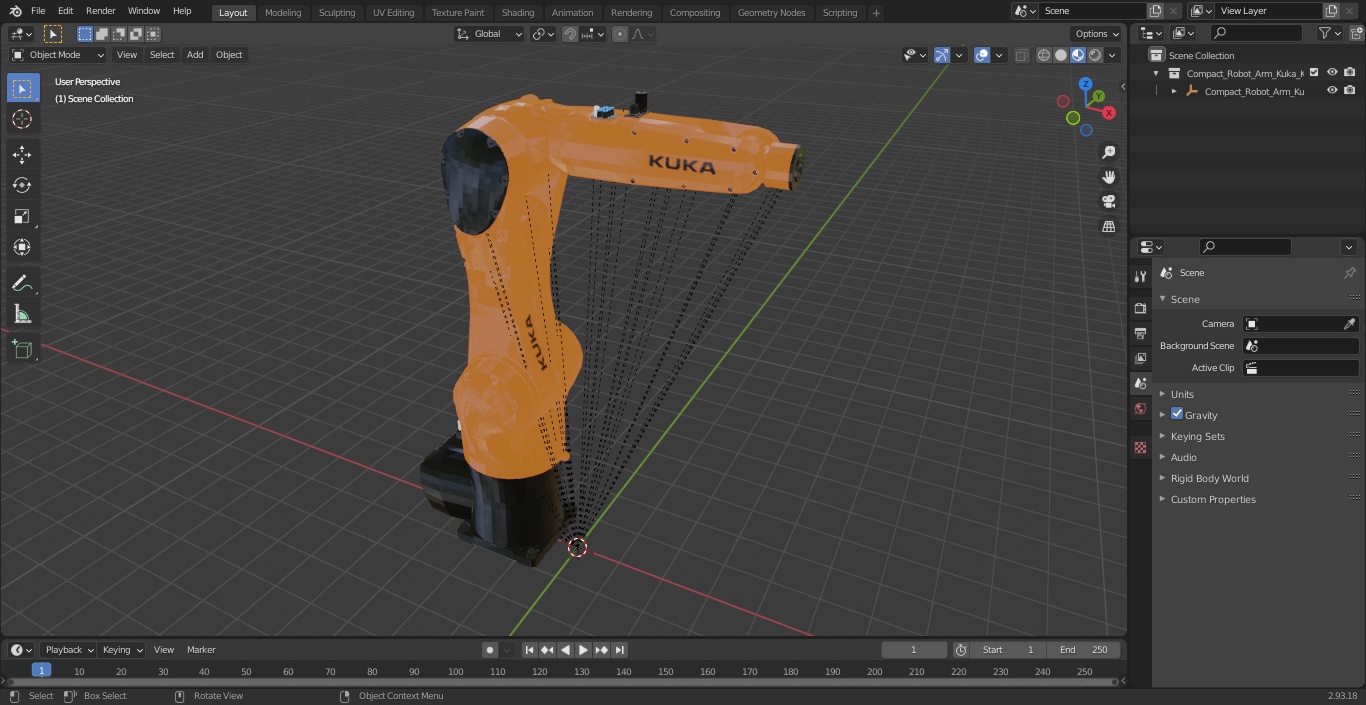Enable auto keying record button
Screen dimensions: 1366x705
[x=490, y=650]
